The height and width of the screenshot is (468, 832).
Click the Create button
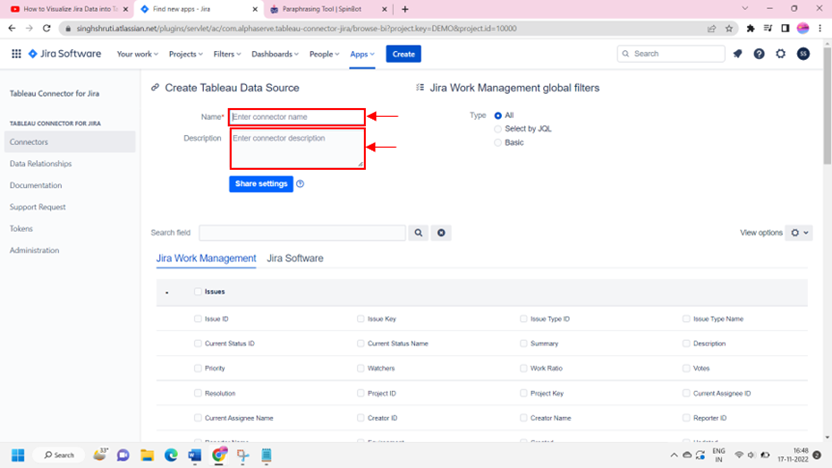pyautogui.click(x=403, y=54)
